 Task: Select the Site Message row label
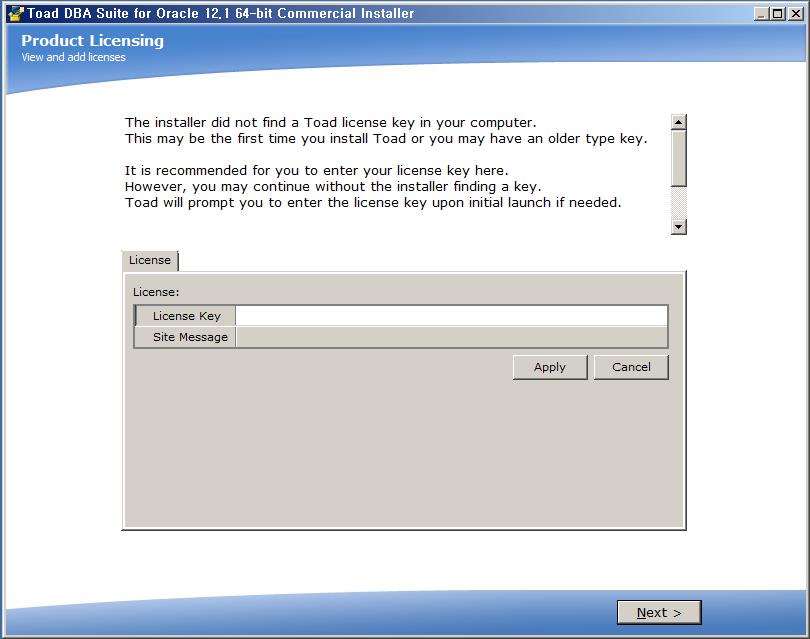189,337
